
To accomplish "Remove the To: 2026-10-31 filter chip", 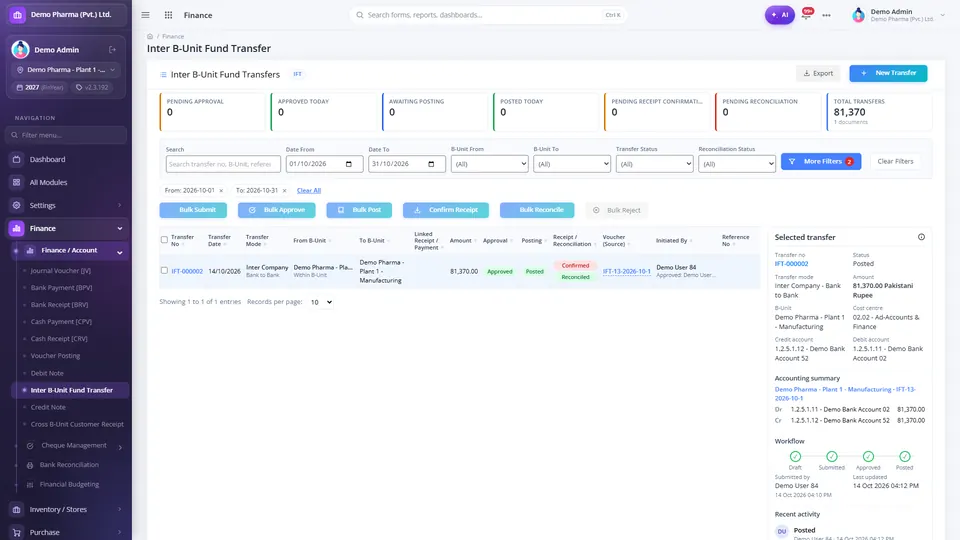I will (x=285, y=191).
